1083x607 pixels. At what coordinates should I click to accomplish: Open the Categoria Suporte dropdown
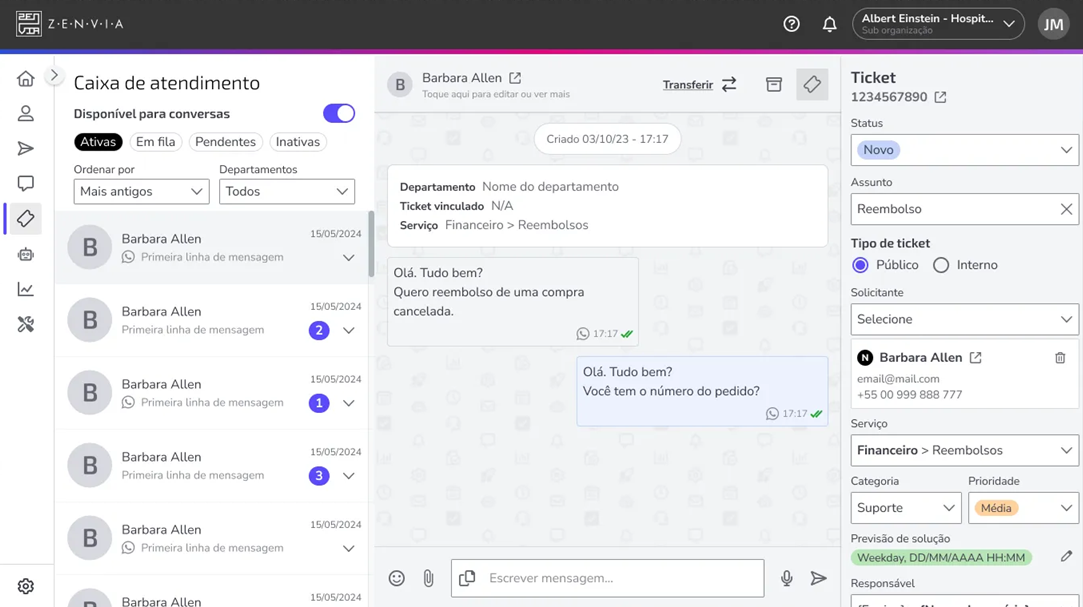(906, 508)
